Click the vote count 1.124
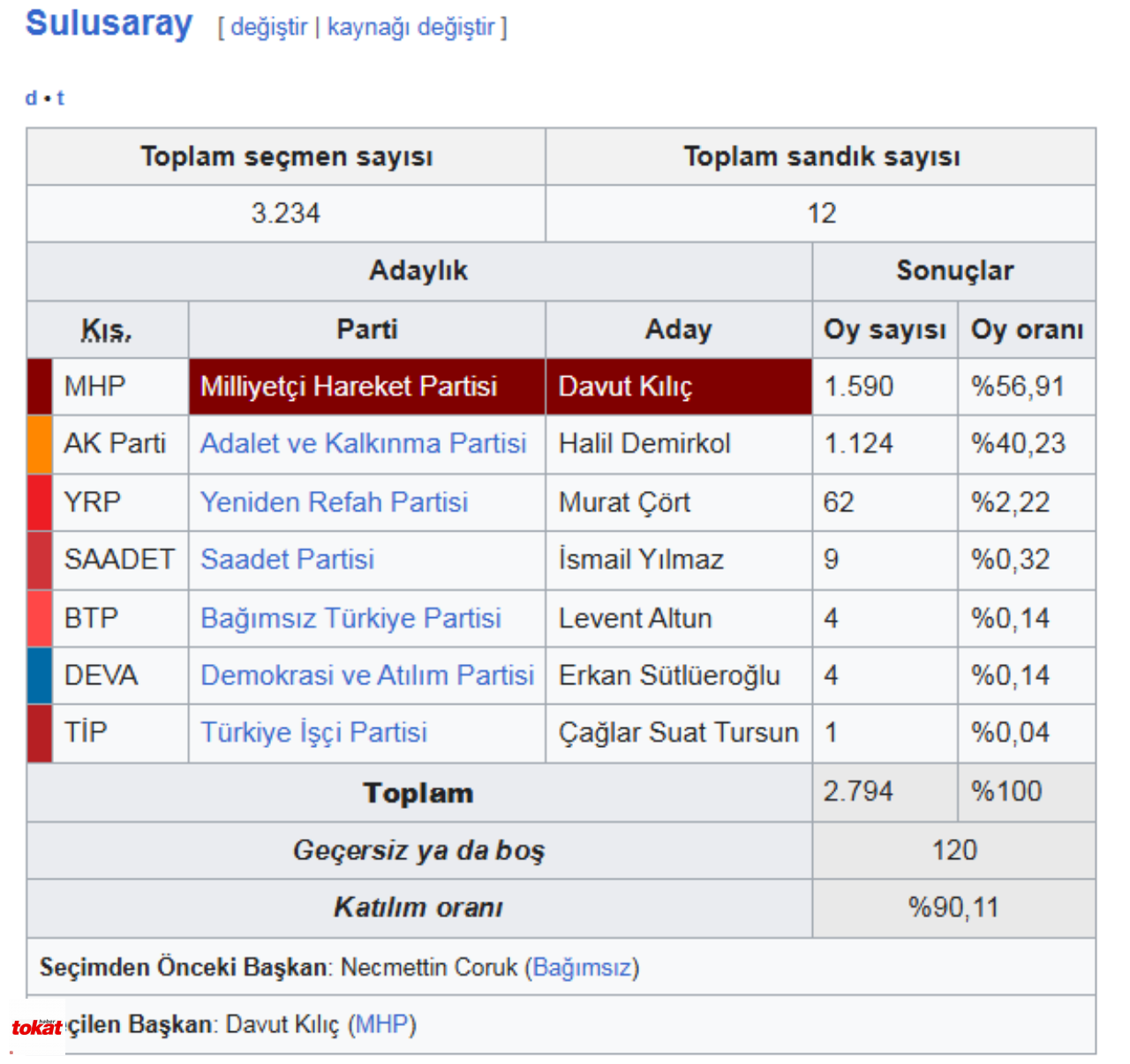 point(858,443)
